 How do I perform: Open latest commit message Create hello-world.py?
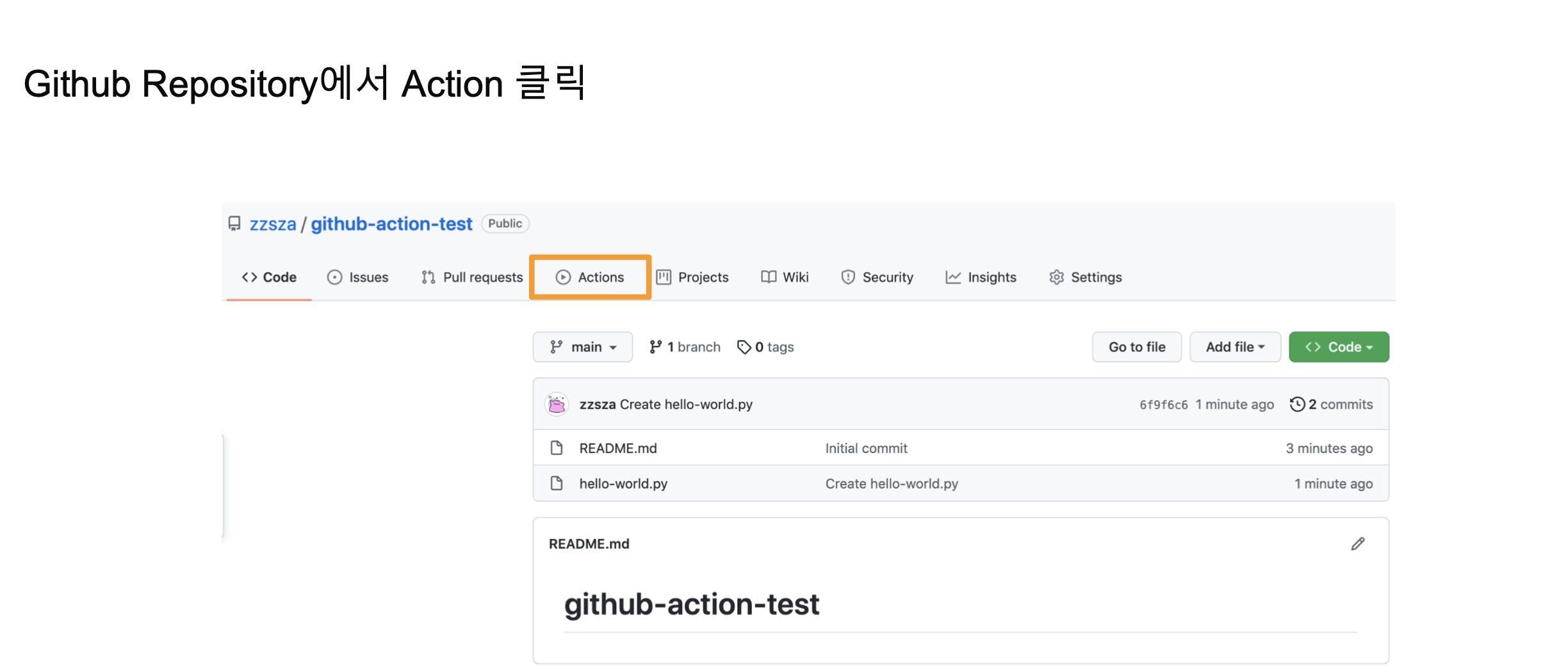pos(686,405)
